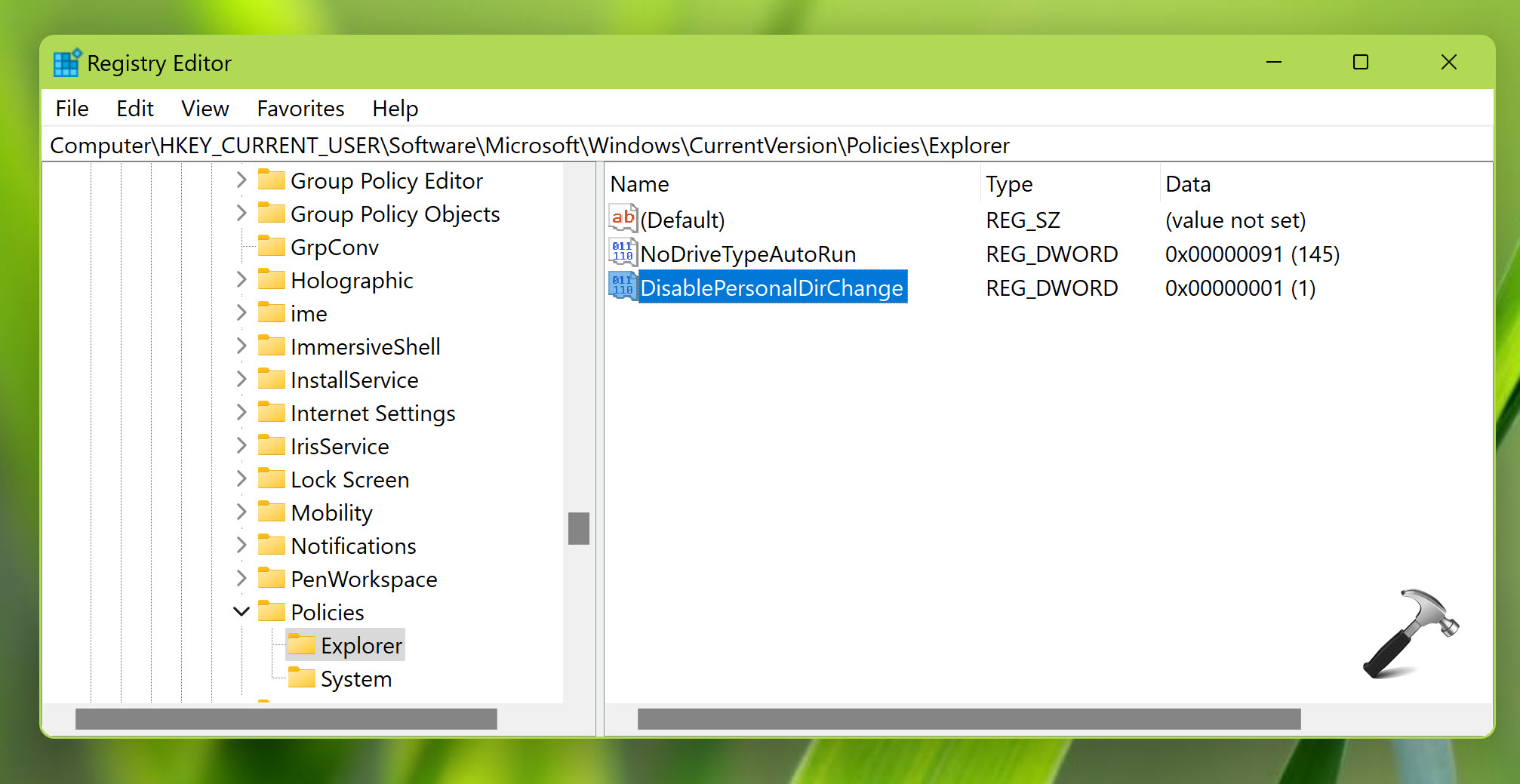Viewport: 1520px width, 784px height.
Task: Click the tree pane vertical scrollbar thumb
Action: coord(579,528)
